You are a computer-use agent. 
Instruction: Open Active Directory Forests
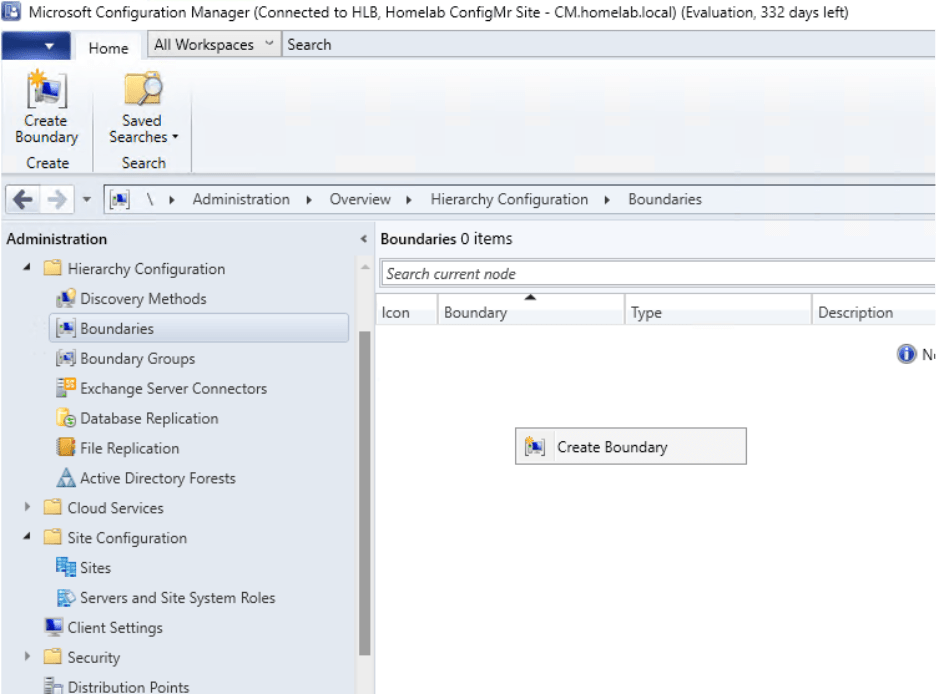pyautogui.click(x=158, y=478)
